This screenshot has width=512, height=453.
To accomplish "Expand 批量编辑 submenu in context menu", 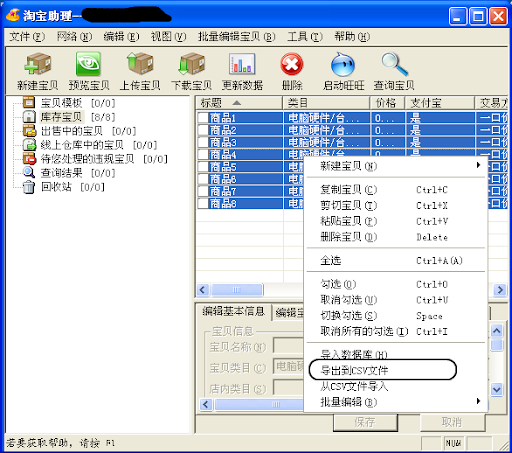I will pyautogui.click(x=395, y=402).
